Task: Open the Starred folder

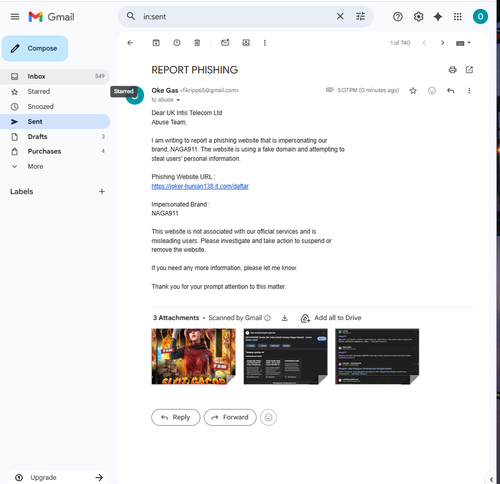Action: pos(55,91)
